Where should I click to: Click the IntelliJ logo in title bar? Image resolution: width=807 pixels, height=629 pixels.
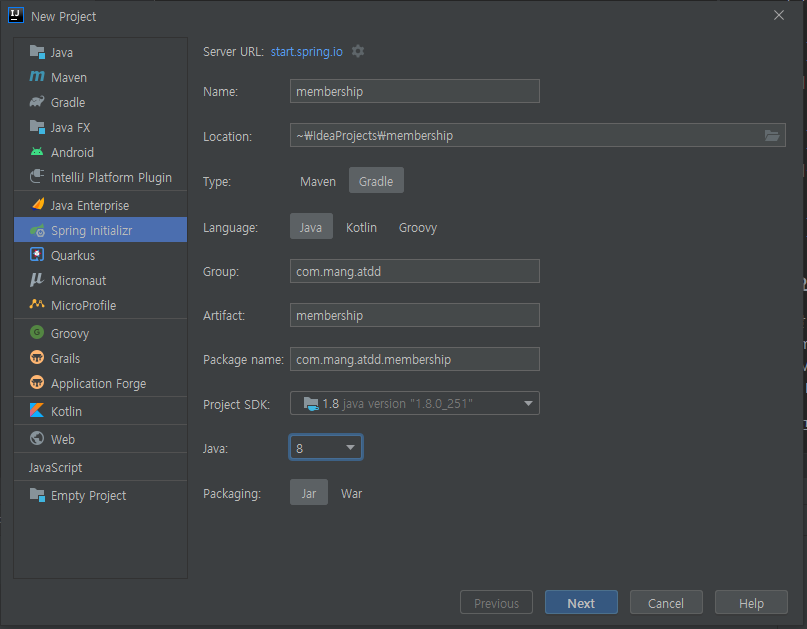[x=16, y=15]
